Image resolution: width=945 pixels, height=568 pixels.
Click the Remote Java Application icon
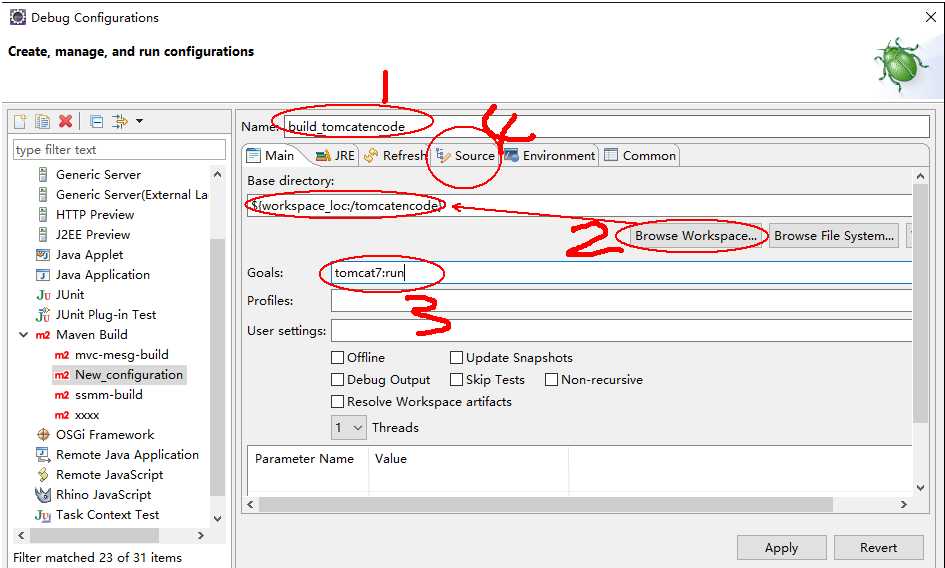click(43, 455)
